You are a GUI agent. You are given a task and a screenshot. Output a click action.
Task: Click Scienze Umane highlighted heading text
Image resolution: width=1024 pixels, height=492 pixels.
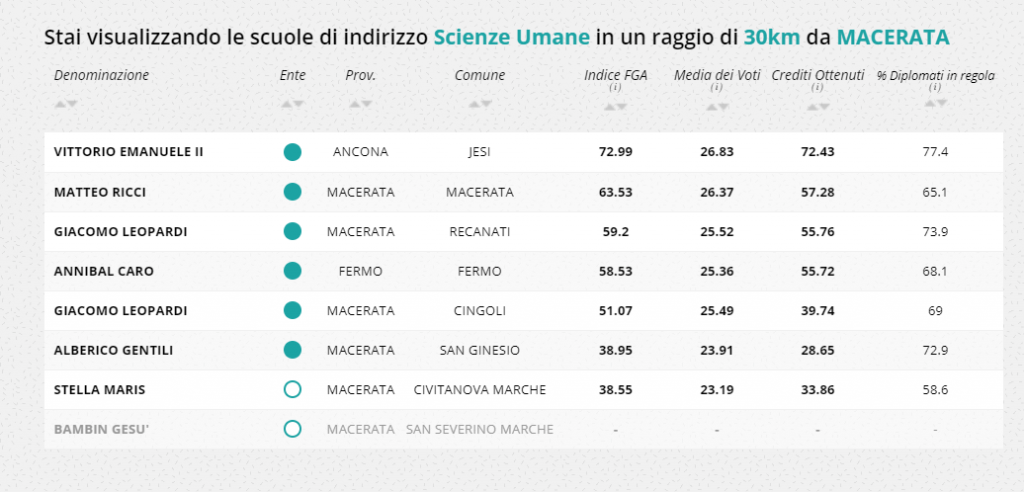tap(512, 38)
